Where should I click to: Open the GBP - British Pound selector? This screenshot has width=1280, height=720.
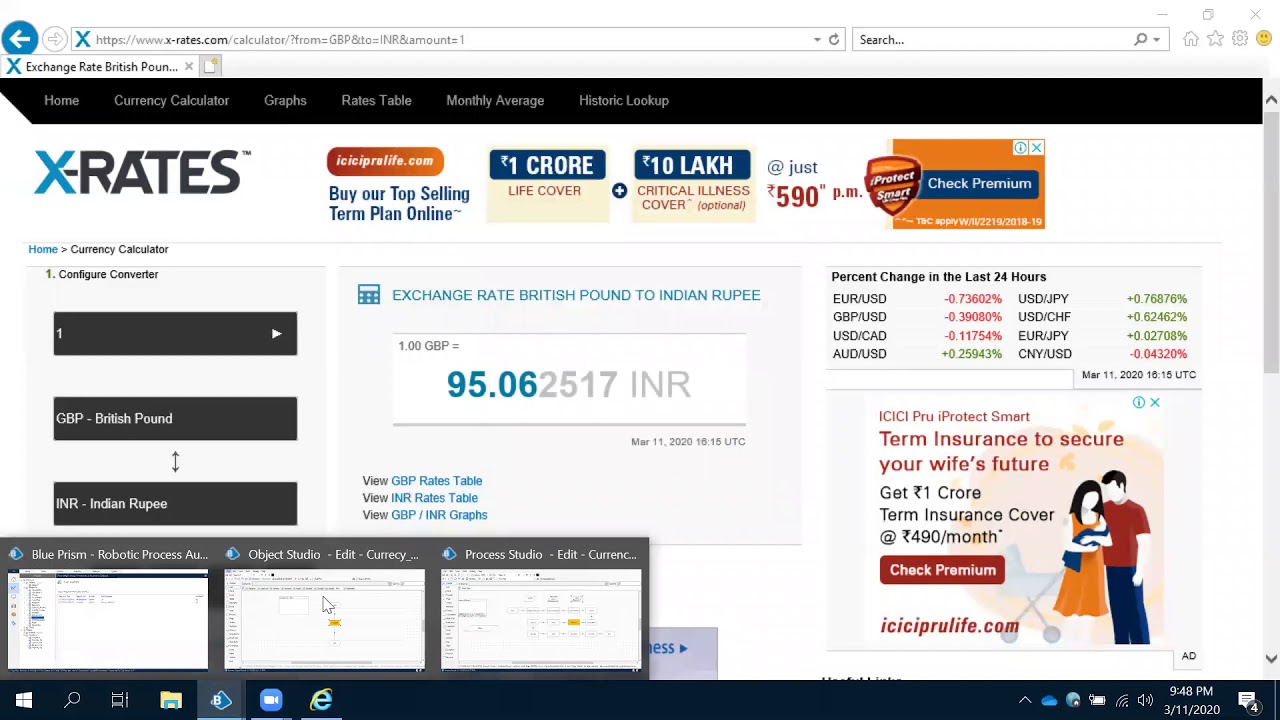click(175, 418)
